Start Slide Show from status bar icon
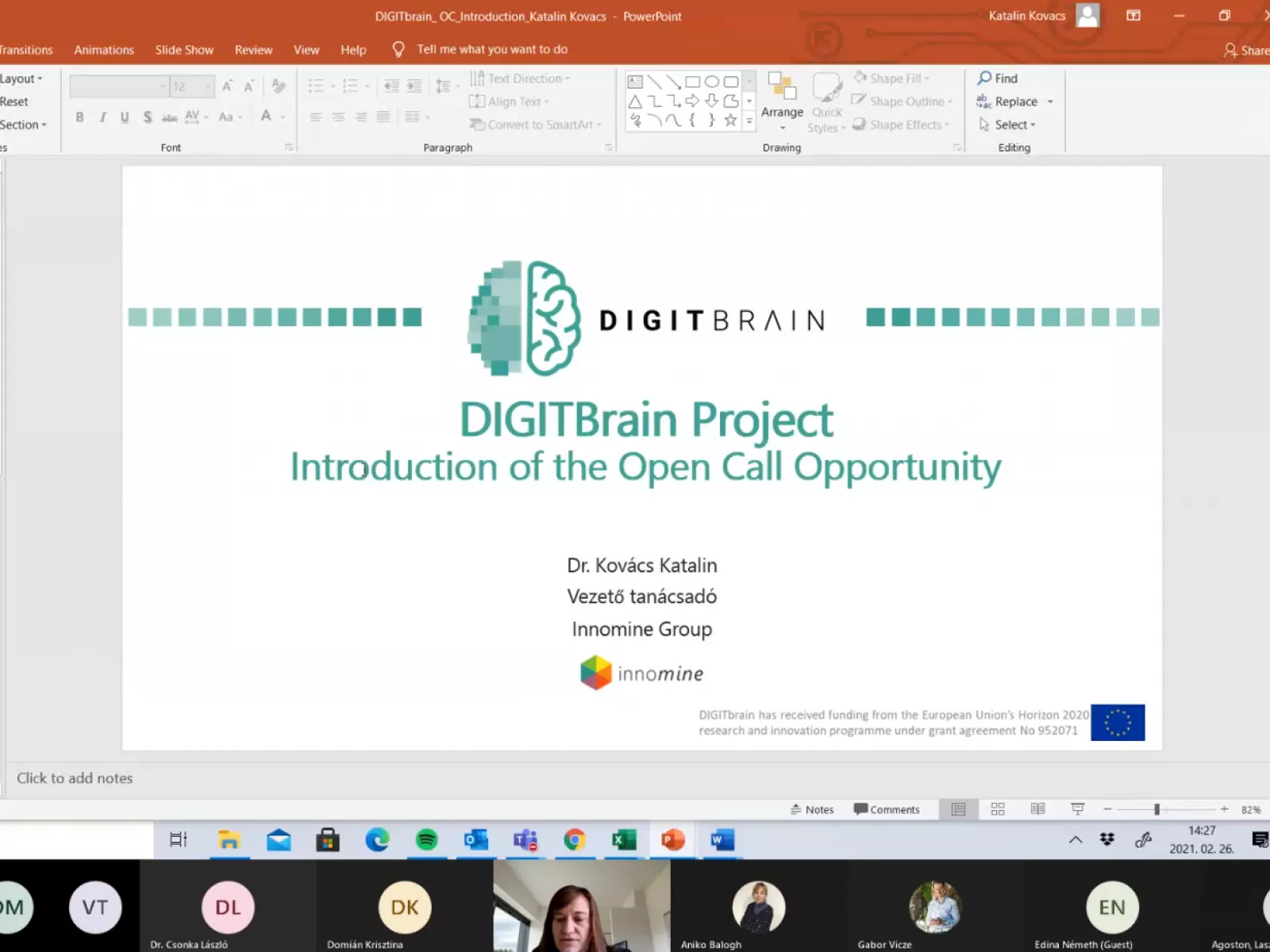 tap(1077, 809)
